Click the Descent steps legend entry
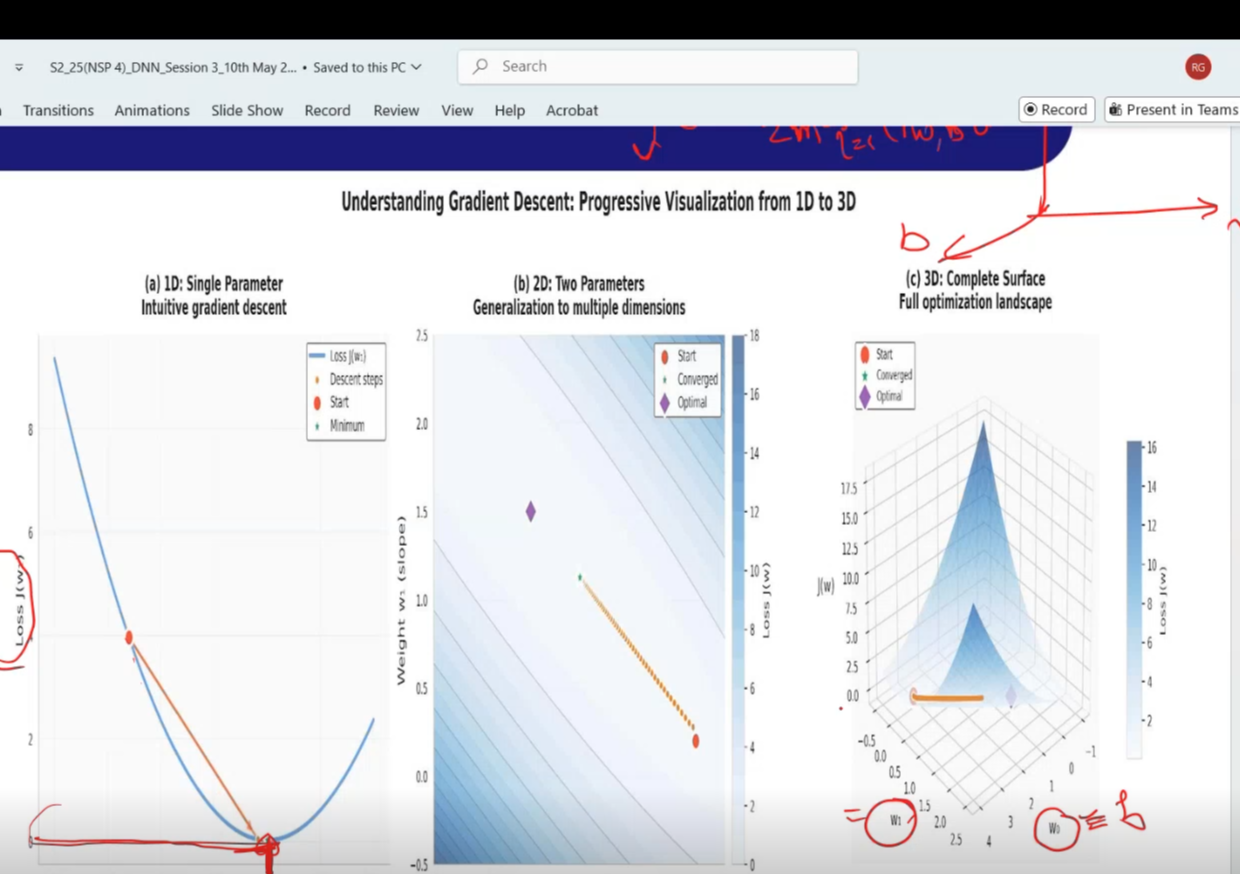 (346, 379)
